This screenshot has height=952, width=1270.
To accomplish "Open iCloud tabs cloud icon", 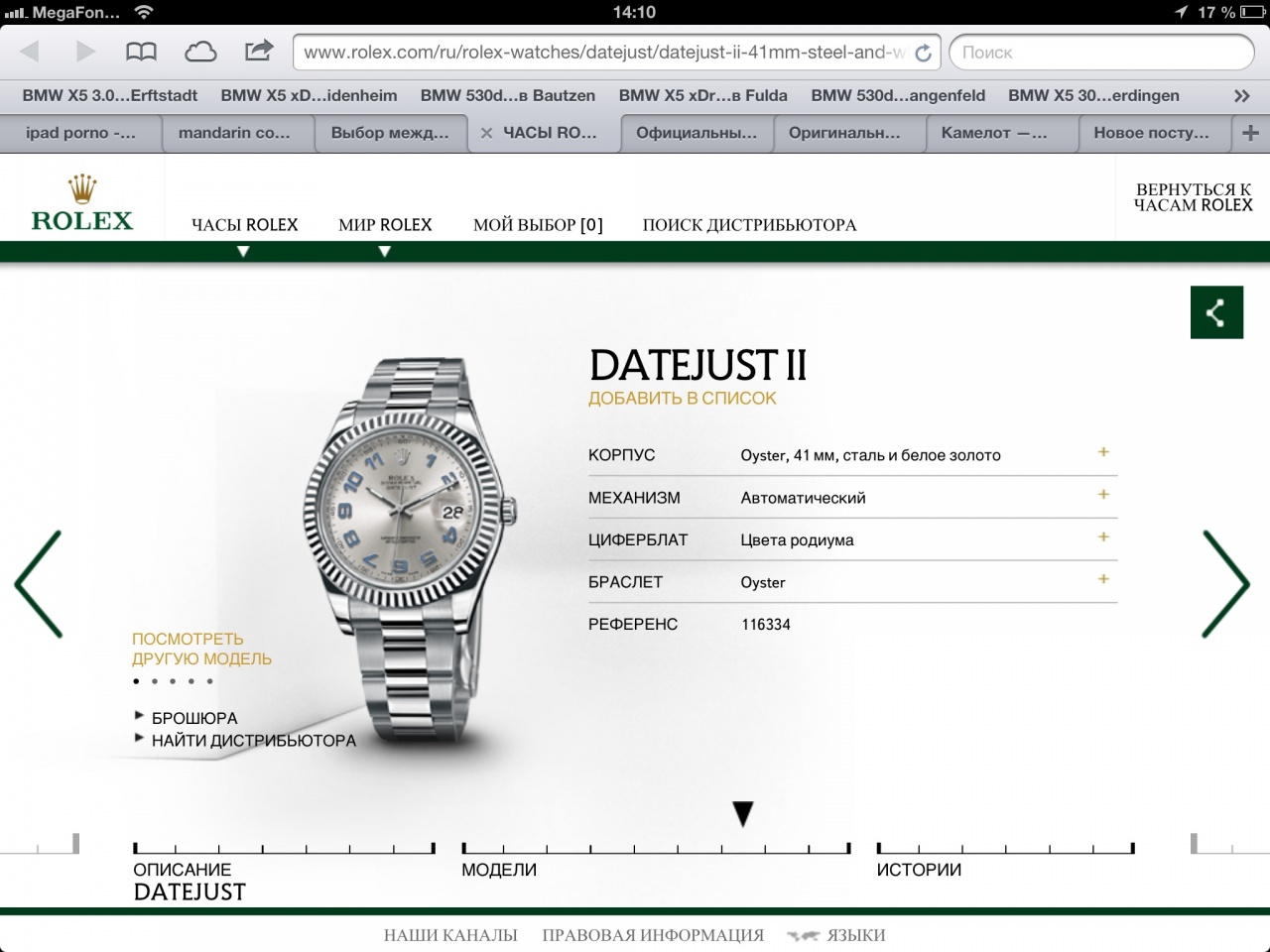I will coord(200,52).
